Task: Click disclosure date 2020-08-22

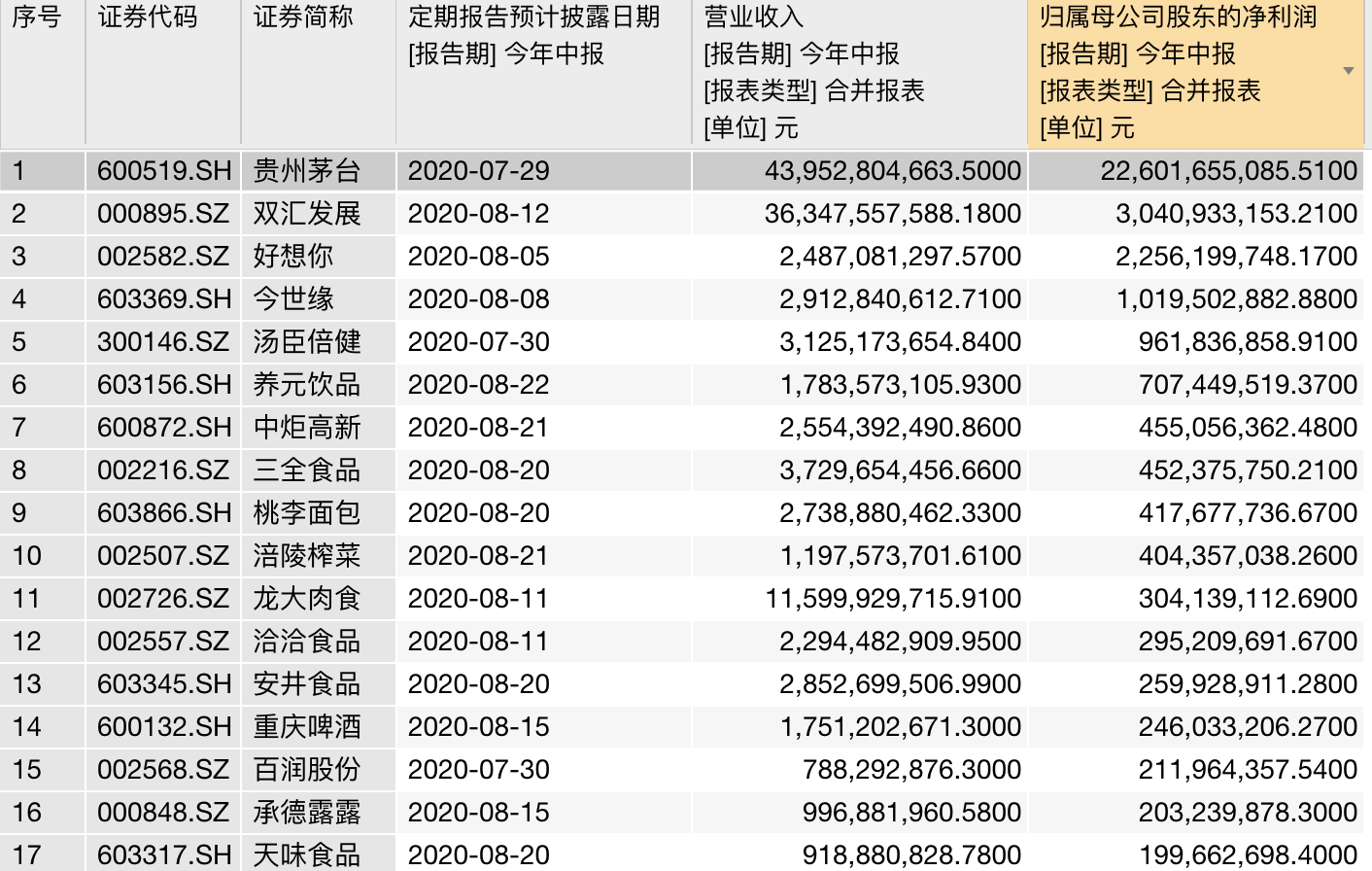Action: click(479, 385)
